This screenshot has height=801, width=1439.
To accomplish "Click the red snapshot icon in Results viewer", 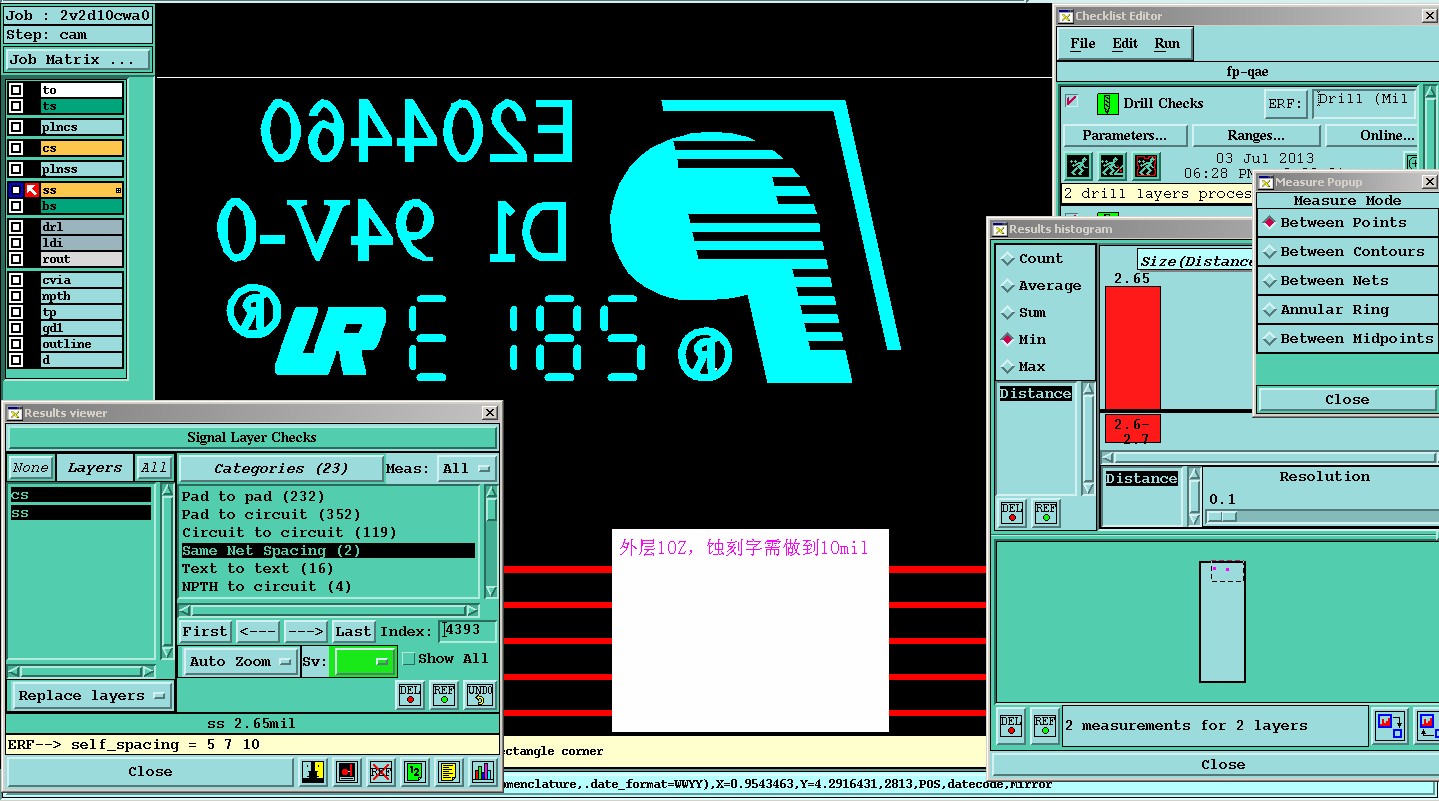I will coord(347,771).
